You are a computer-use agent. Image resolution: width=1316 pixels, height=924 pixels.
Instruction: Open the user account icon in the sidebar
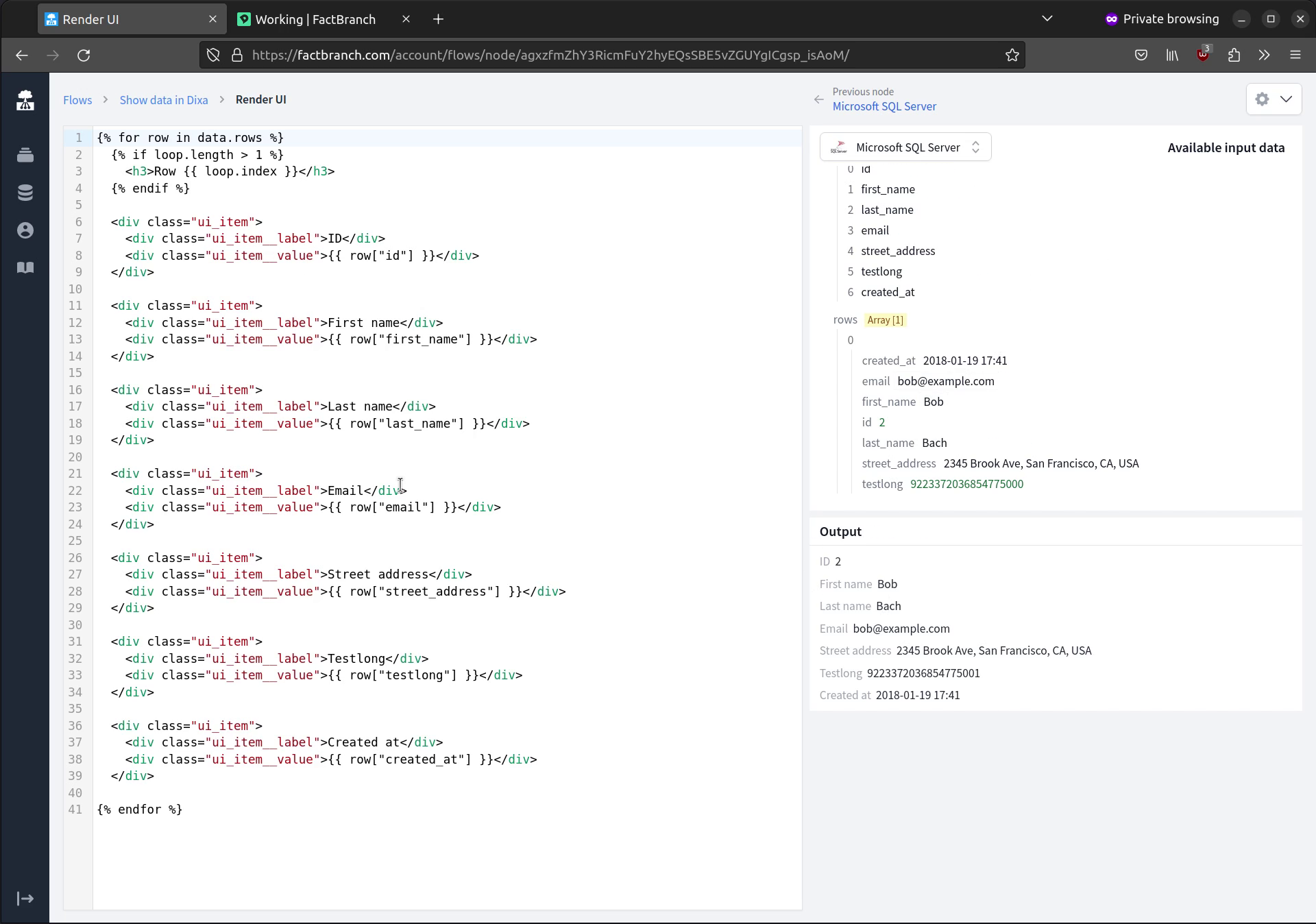pyautogui.click(x=25, y=230)
